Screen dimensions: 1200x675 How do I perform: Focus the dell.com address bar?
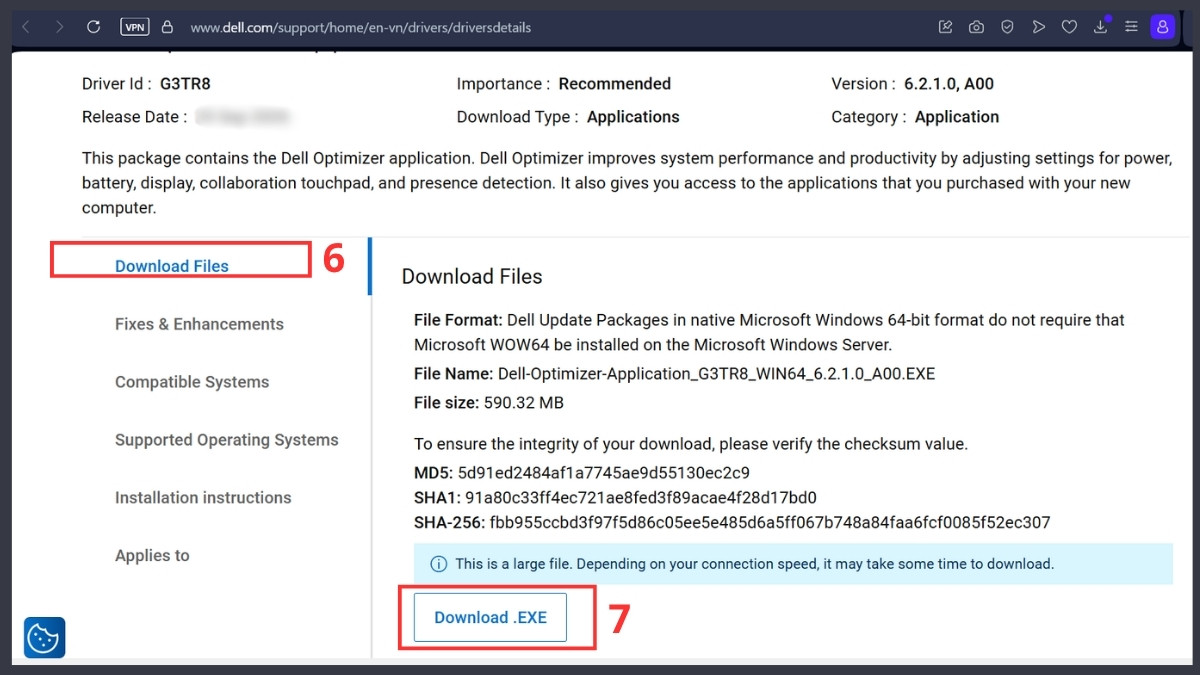pos(360,27)
